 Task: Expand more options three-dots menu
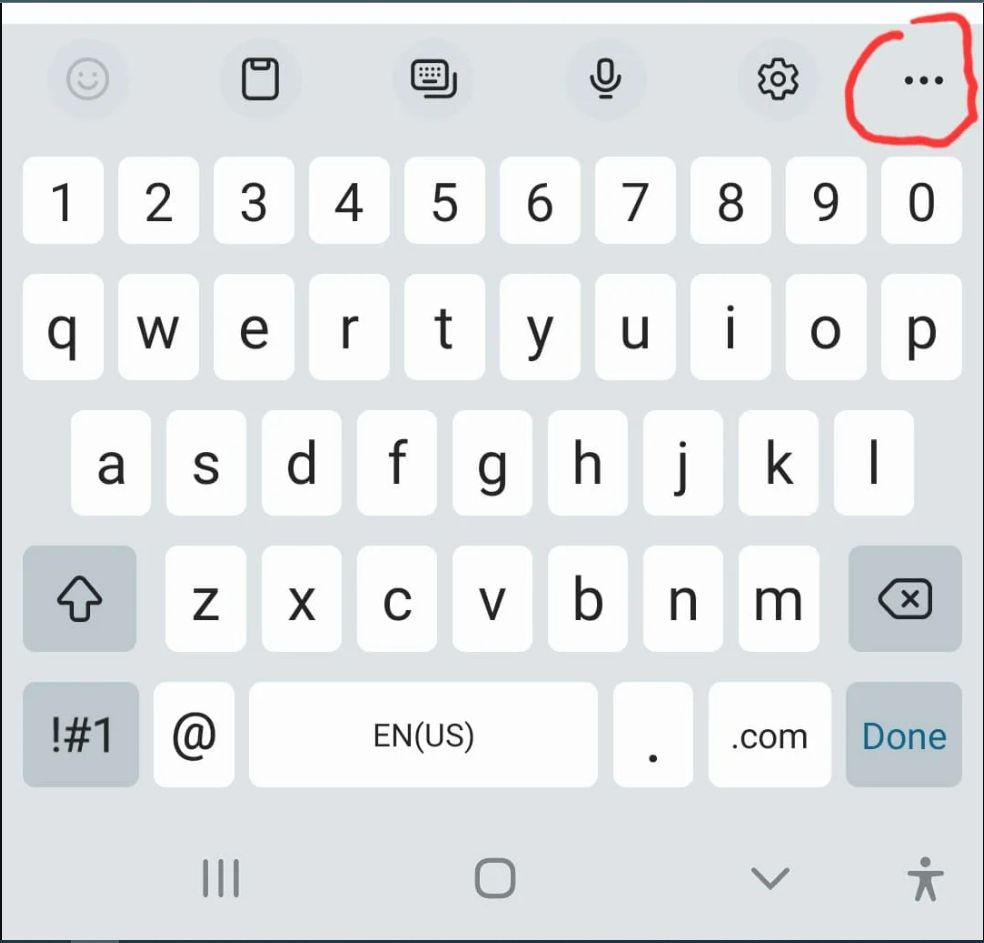[923, 80]
